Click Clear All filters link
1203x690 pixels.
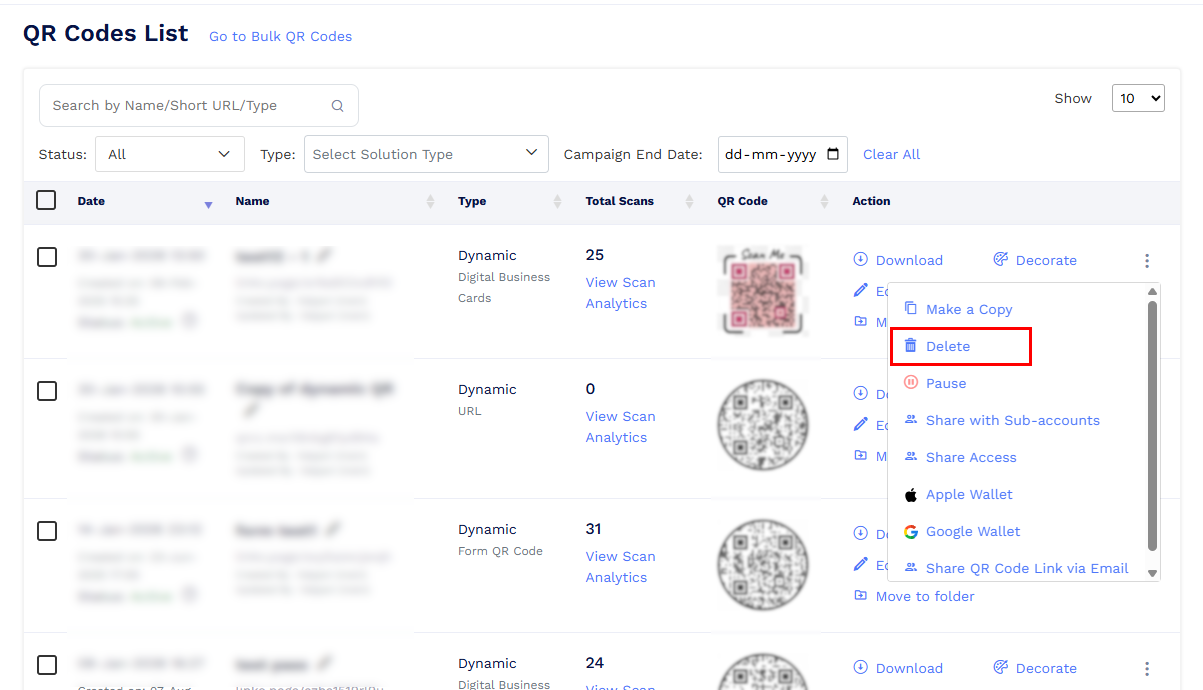click(x=891, y=154)
